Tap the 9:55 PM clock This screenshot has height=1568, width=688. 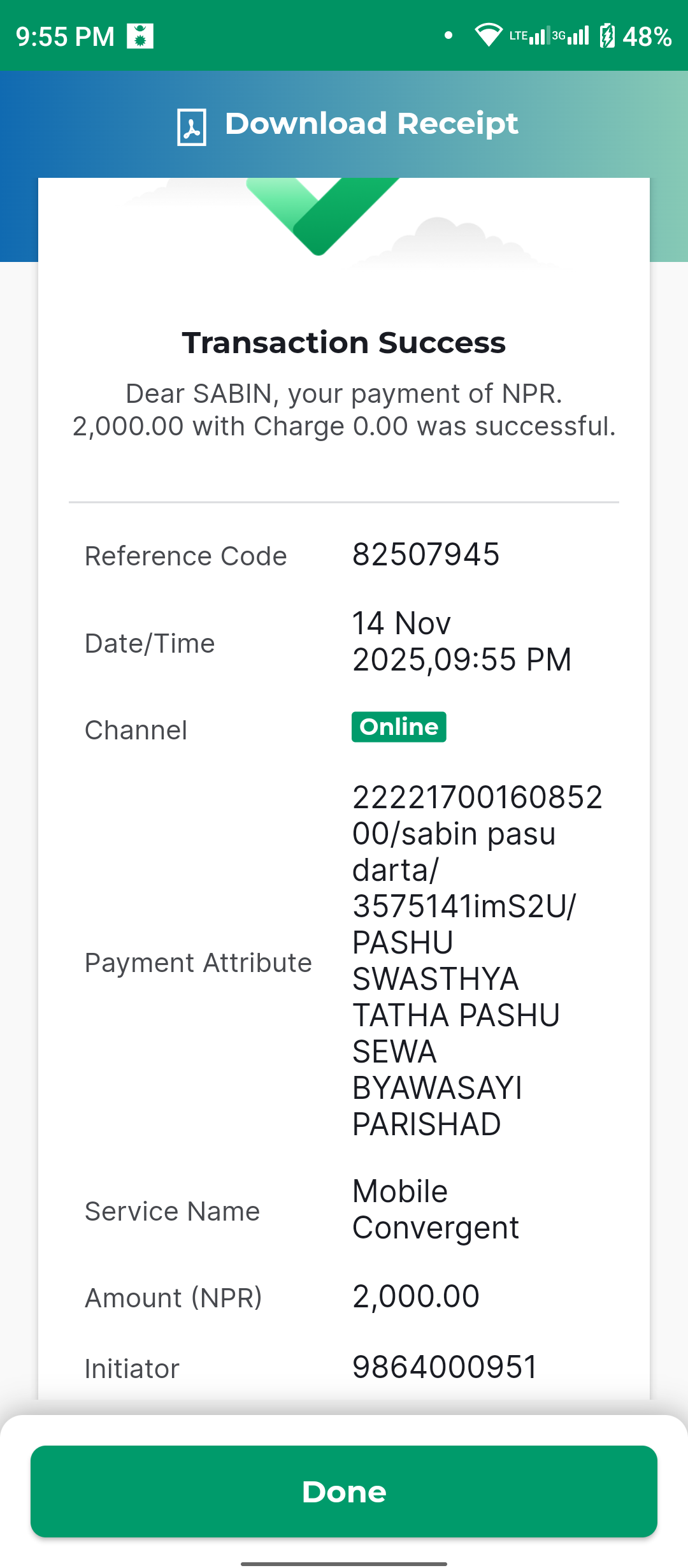[65, 36]
